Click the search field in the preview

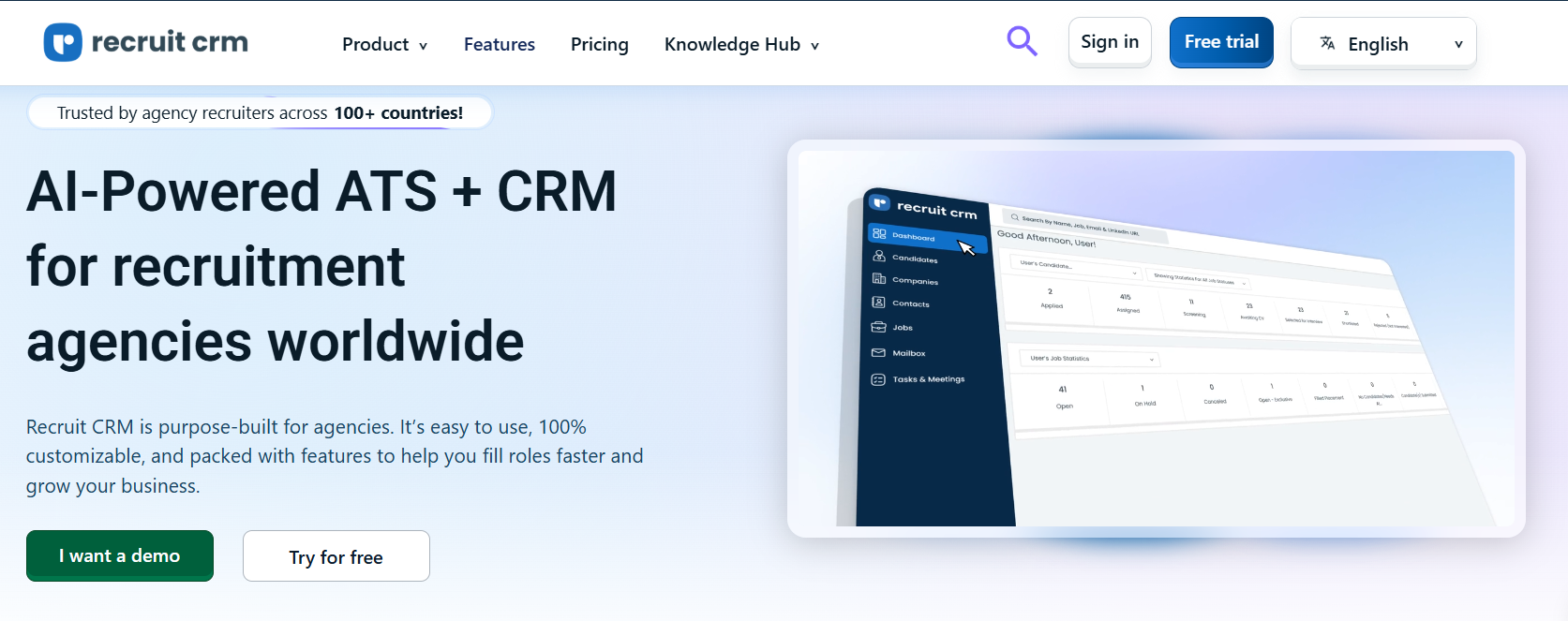pyautogui.click(x=1085, y=225)
